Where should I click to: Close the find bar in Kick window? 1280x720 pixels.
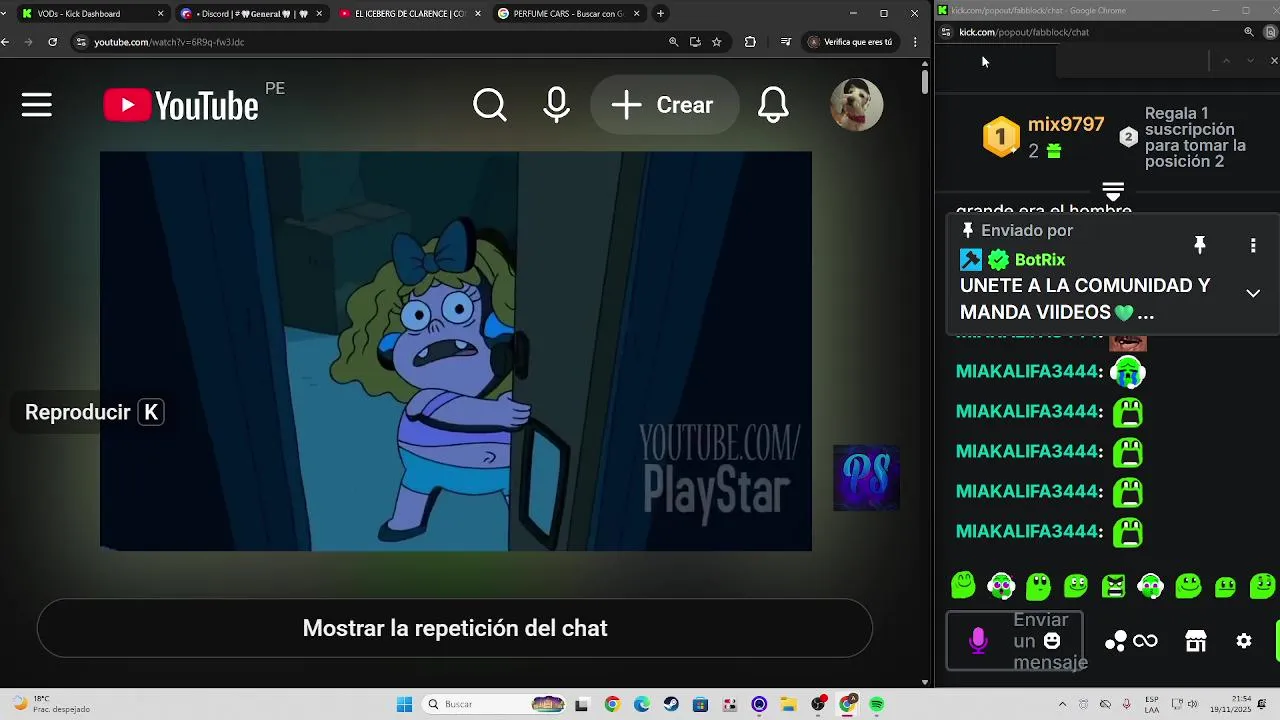pyautogui.click(x=1273, y=61)
